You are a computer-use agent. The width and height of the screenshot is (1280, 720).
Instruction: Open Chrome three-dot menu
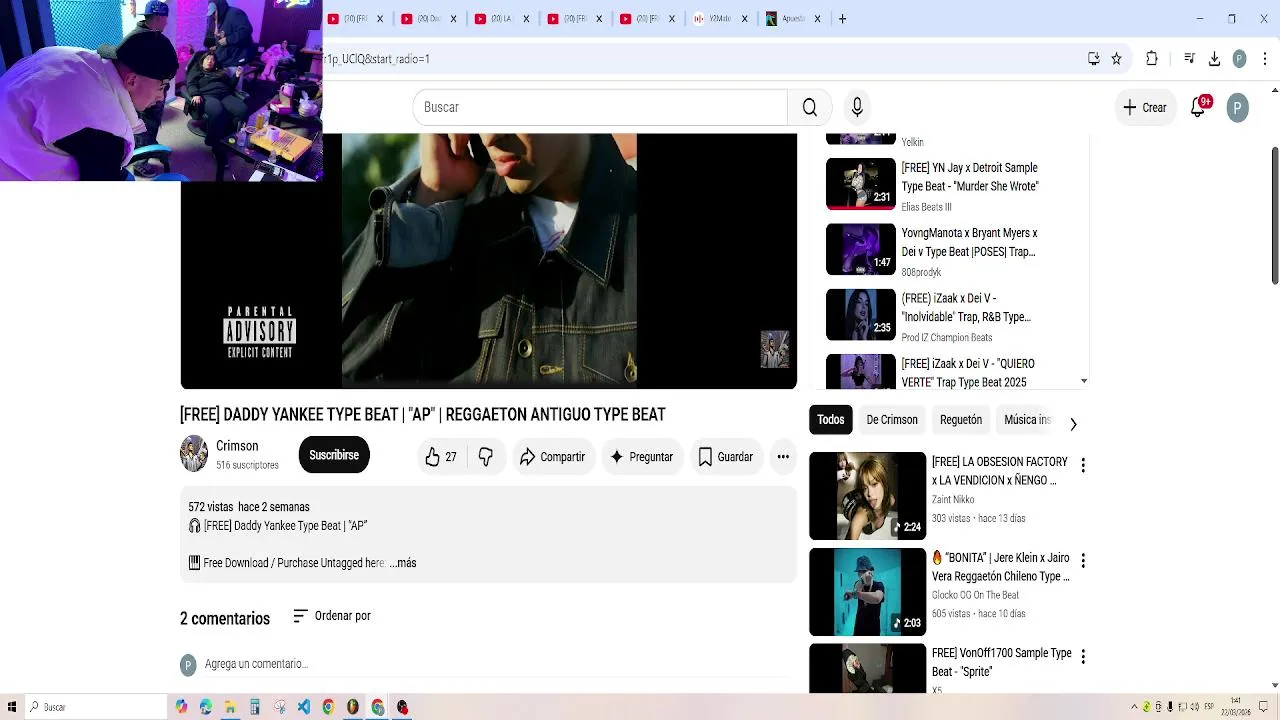[x=1265, y=59]
